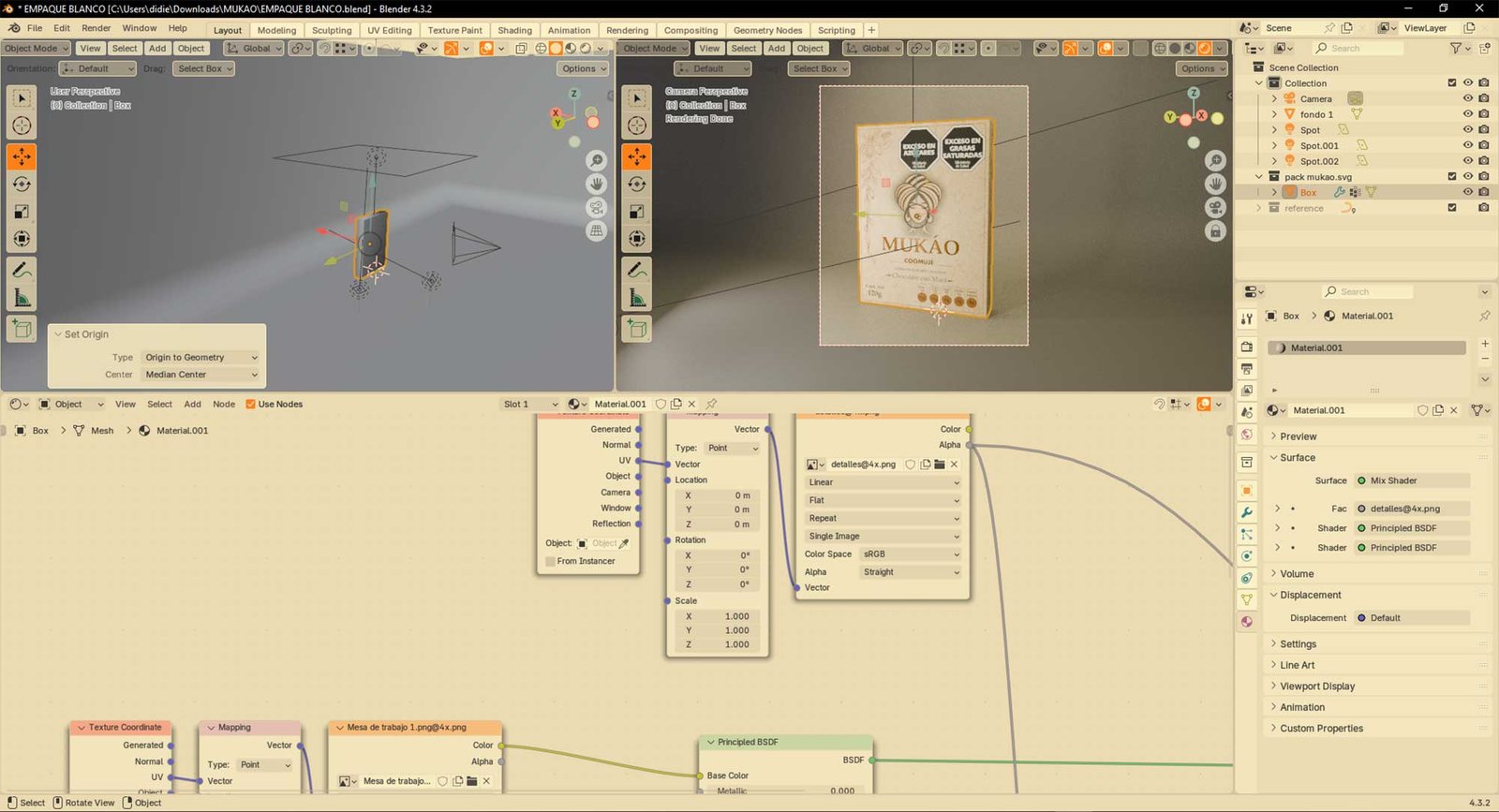Select Rendered shading mode in right viewport
Image resolution: width=1499 pixels, height=812 pixels.
pyautogui.click(x=1205, y=49)
